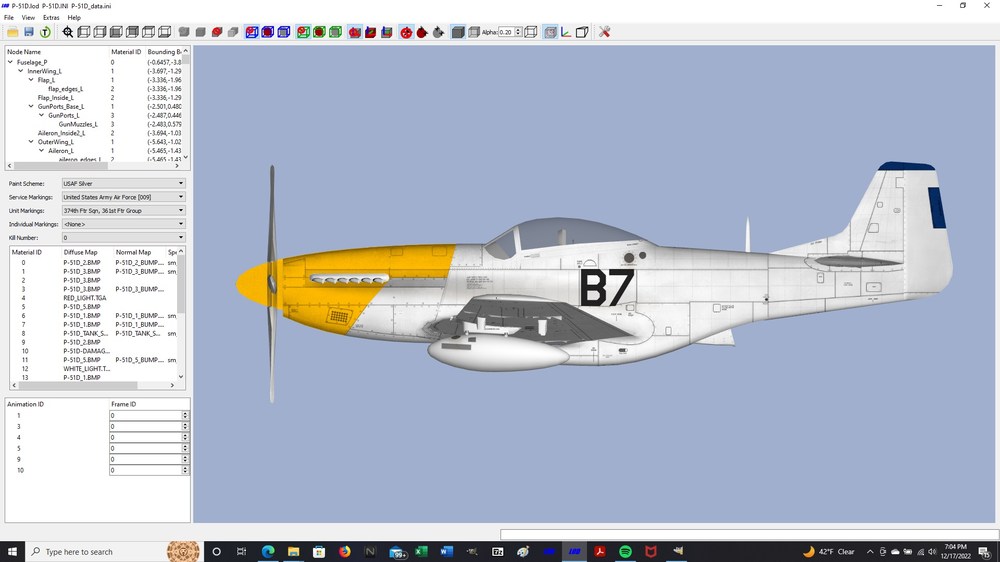The image size is (1000, 562).
Task: Open the File menu
Action: click(9, 18)
